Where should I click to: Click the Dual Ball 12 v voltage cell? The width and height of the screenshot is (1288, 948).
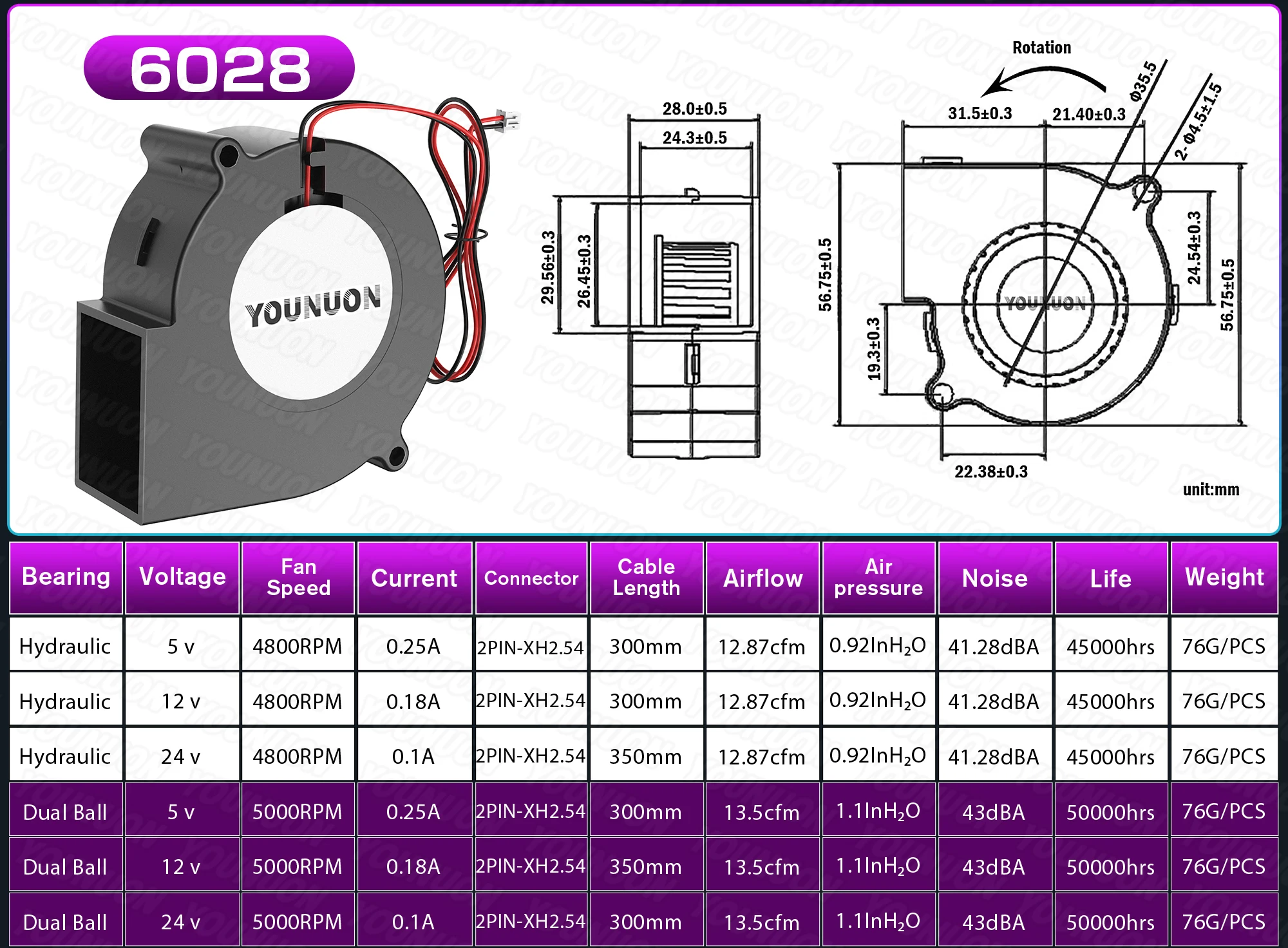point(181,867)
